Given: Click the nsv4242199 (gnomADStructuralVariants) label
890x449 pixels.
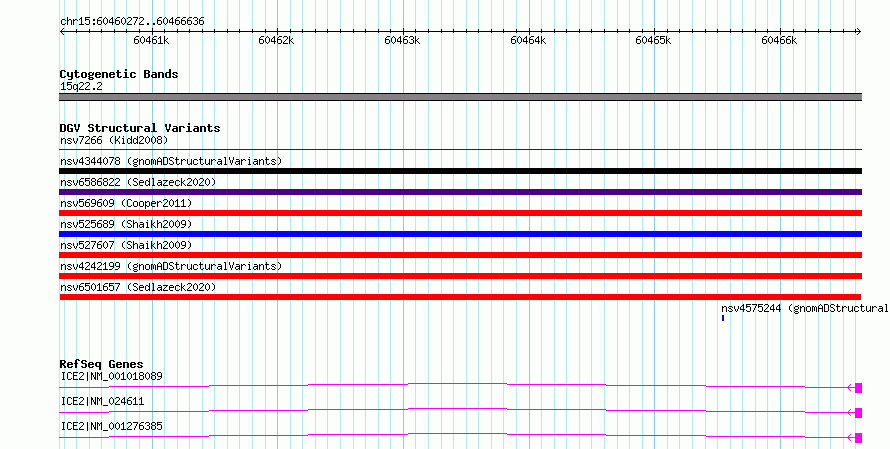Looking at the screenshot, I should coord(171,266).
